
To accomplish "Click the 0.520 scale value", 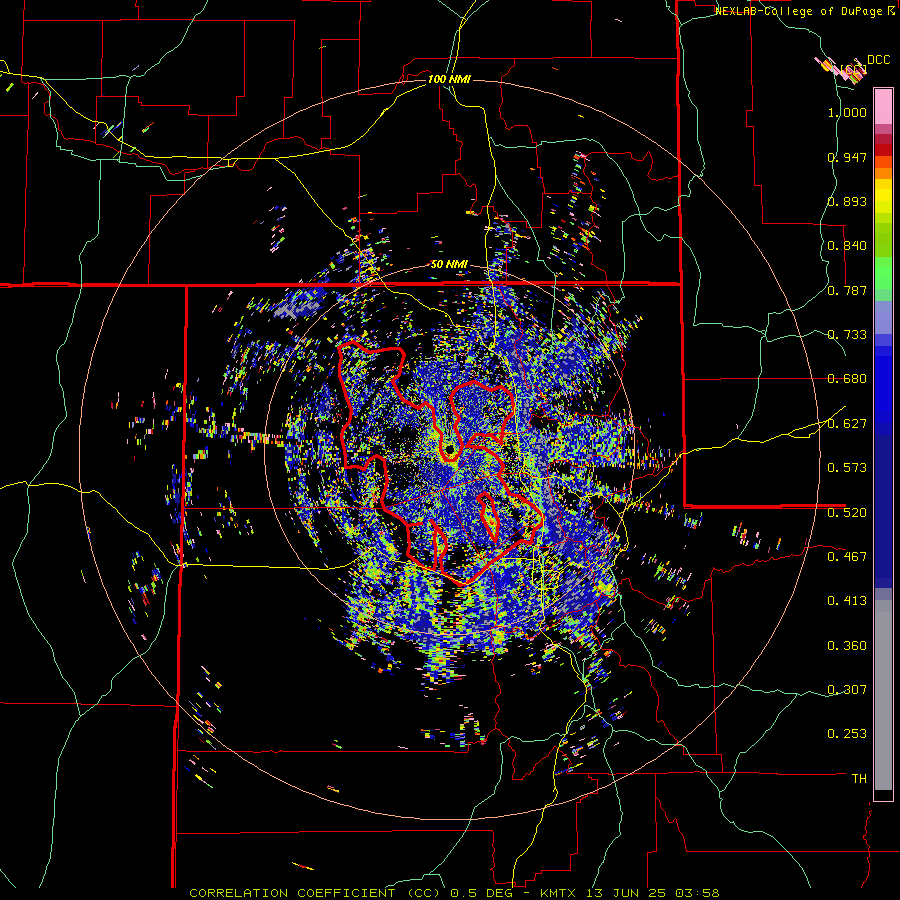I will [x=847, y=513].
